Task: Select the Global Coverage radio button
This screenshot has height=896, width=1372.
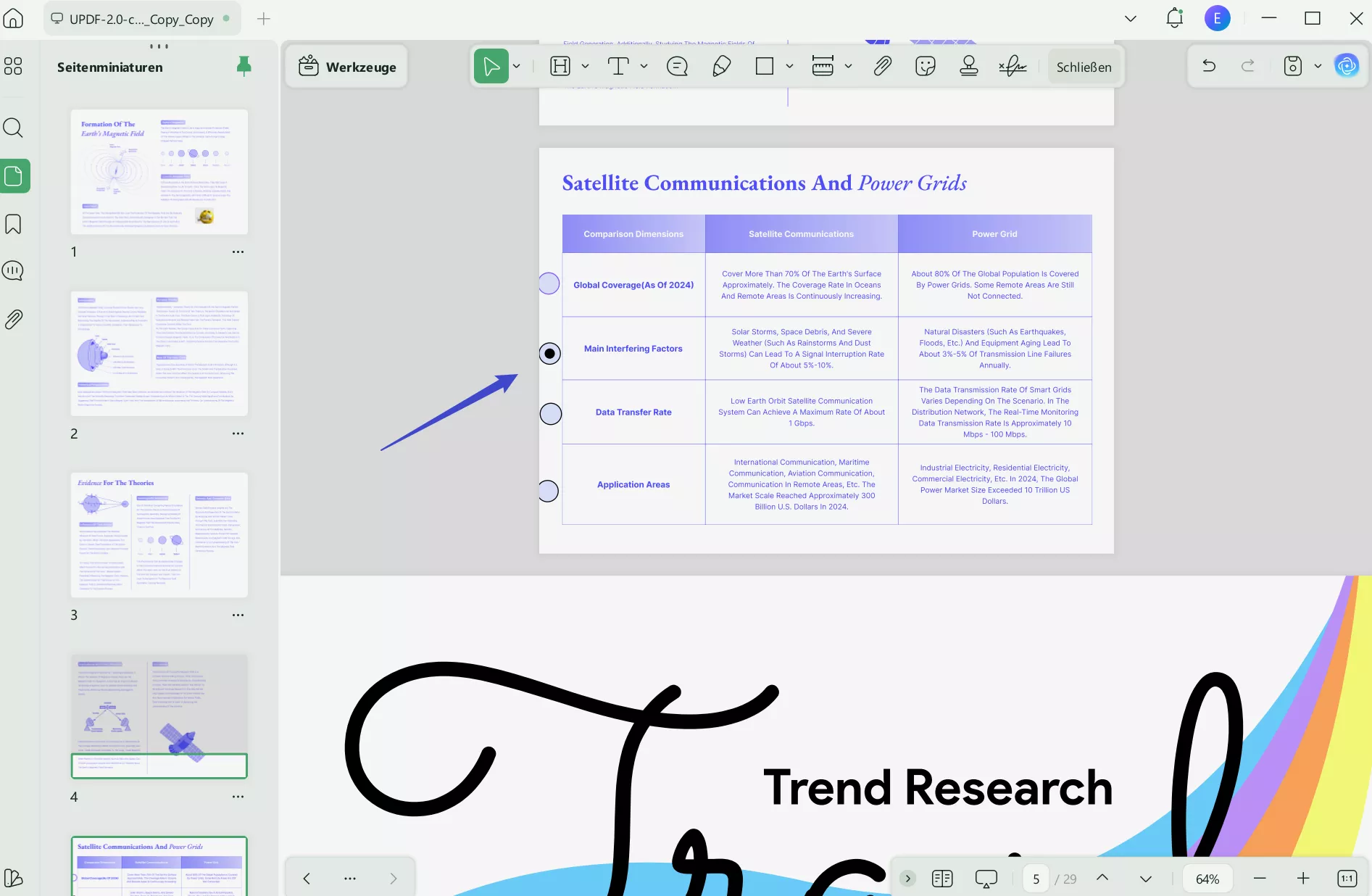Action: point(549,283)
